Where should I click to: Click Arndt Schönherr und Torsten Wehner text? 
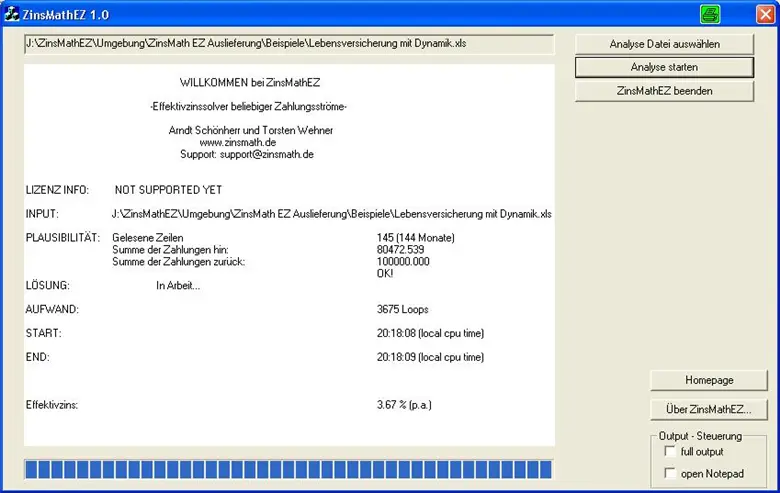(x=251, y=130)
